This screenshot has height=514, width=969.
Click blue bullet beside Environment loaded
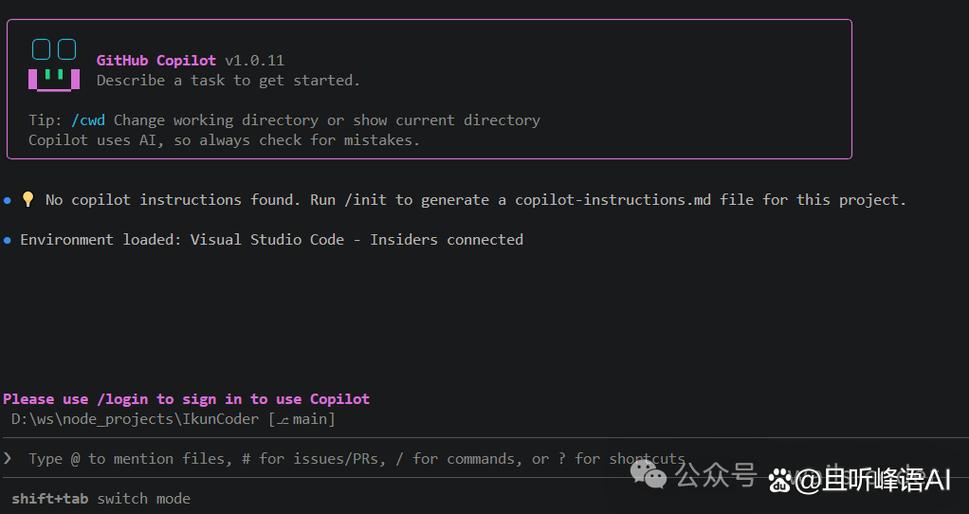7,240
